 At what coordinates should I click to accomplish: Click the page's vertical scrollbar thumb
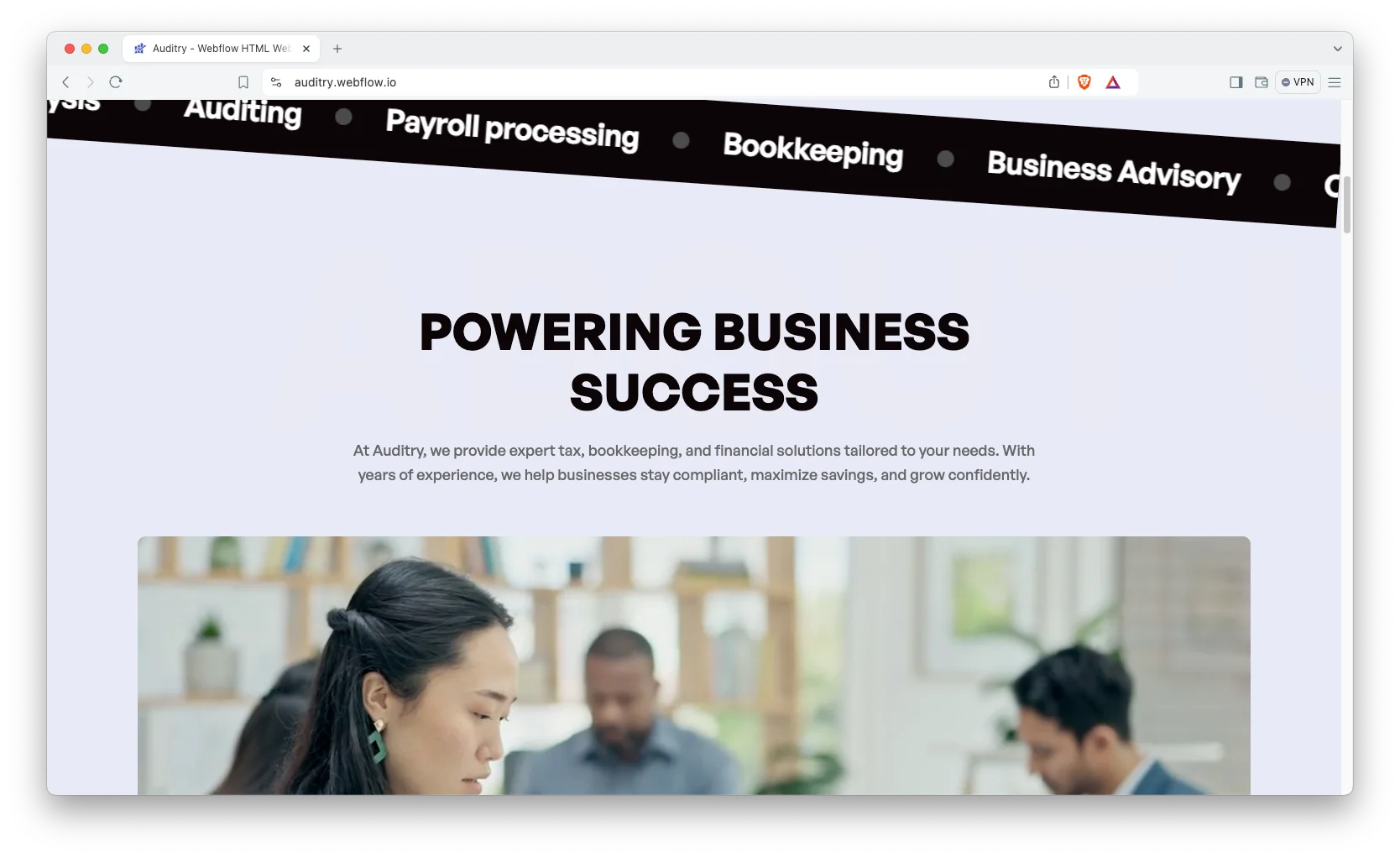pyautogui.click(x=1346, y=205)
